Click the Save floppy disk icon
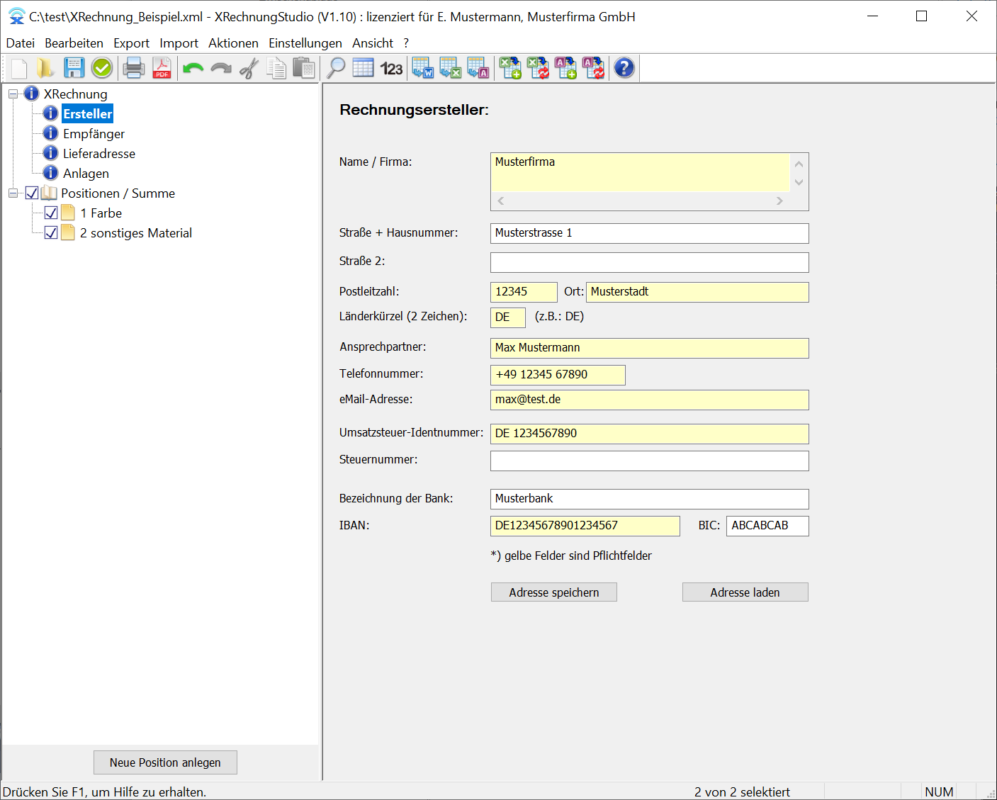Screen dimensions: 997x800 pyautogui.click(x=74, y=68)
